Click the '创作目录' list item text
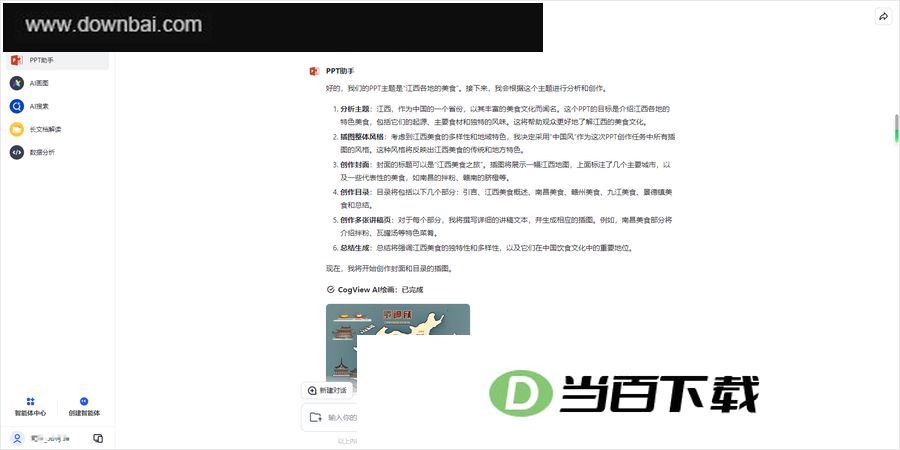Viewport: 900px width, 450px height. 506,199
